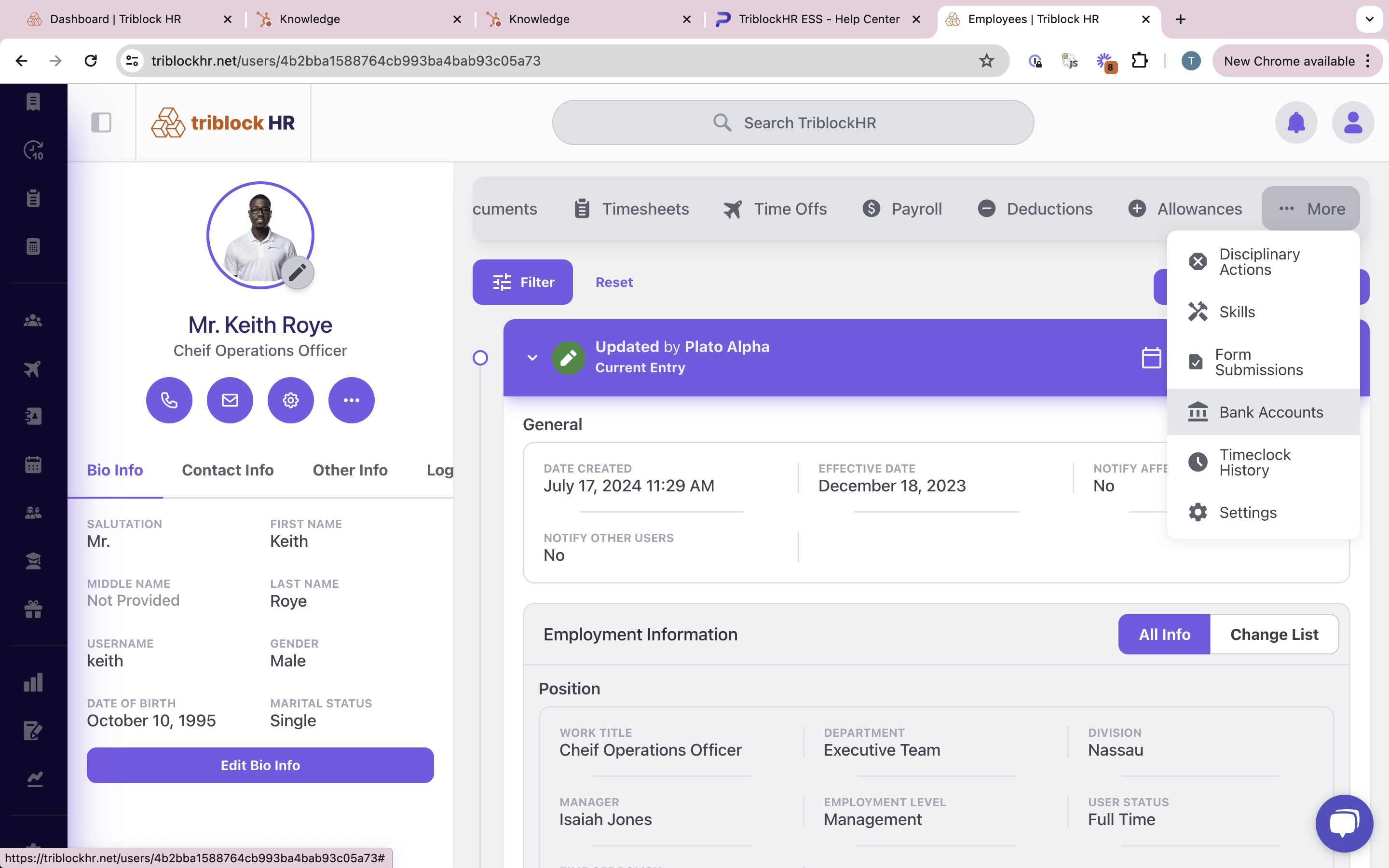1389x868 pixels.
Task: Switch to Change List view
Action: 1274,634
